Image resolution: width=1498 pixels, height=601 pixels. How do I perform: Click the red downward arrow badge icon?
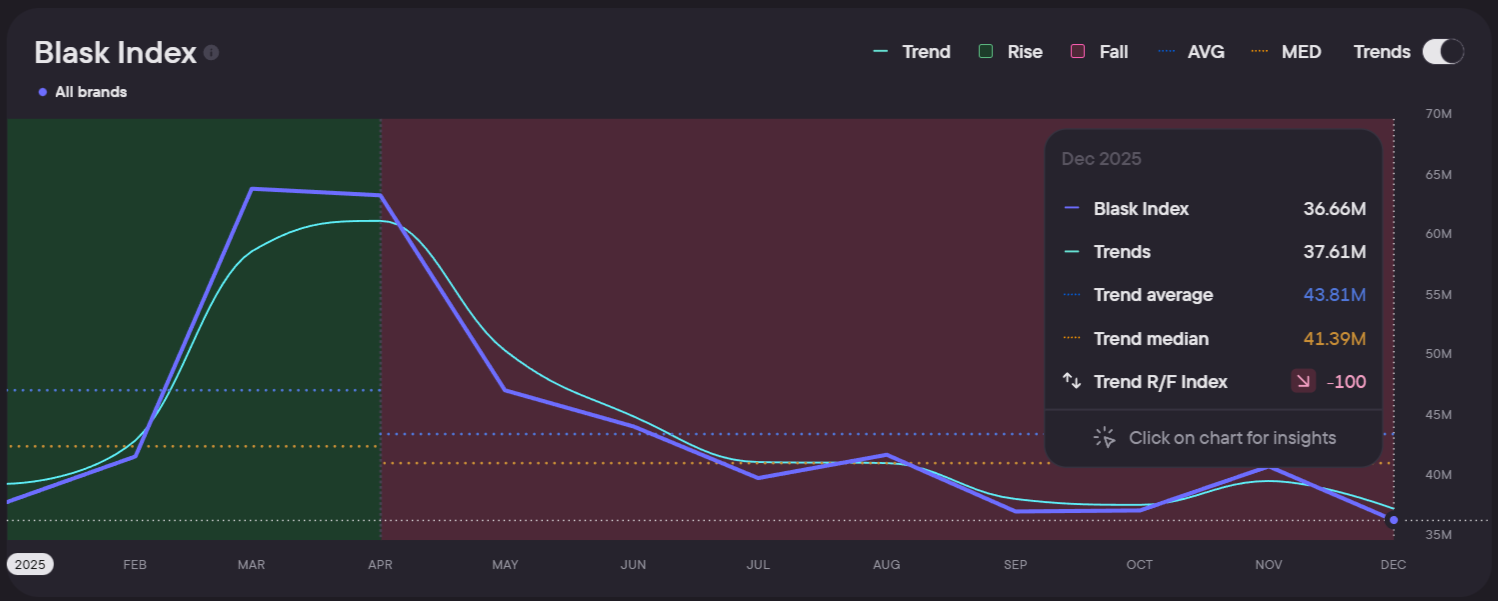click(1303, 381)
